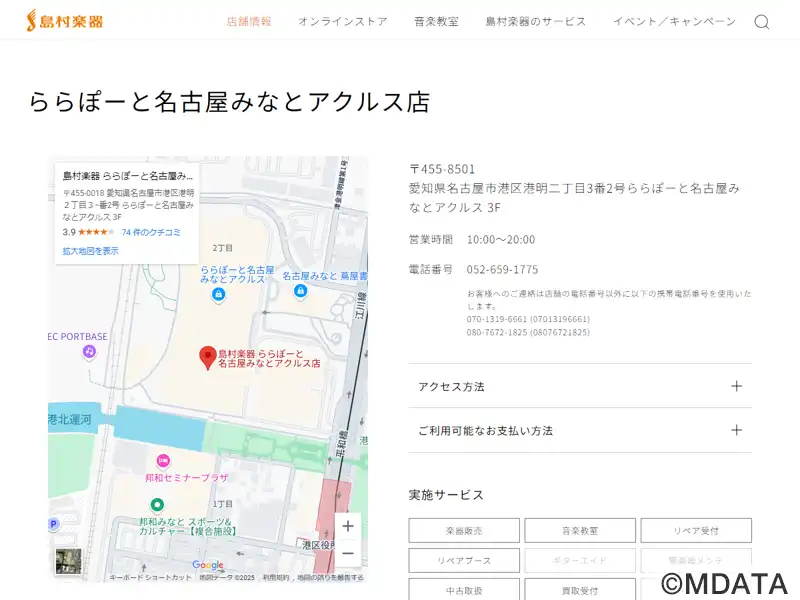Click the phone number 052-659-1775
This screenshot has width=800, height=600.
pos(502,269)
